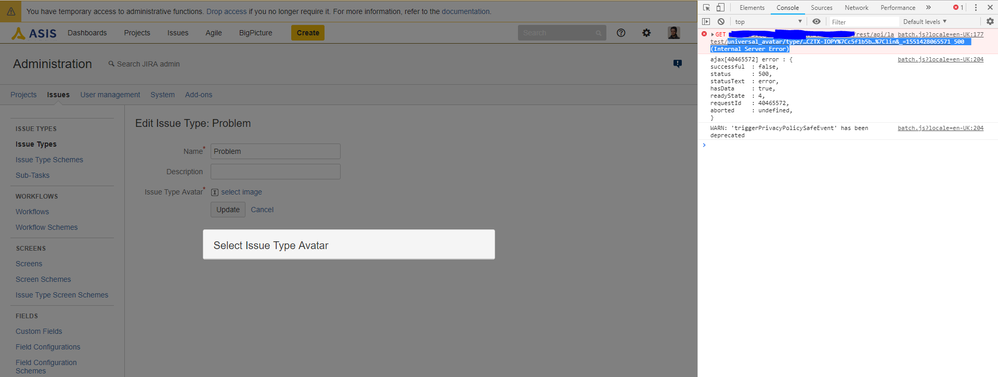Switch to the Console tab
Viewport: 998px width, 377px height.
(787, 8)
